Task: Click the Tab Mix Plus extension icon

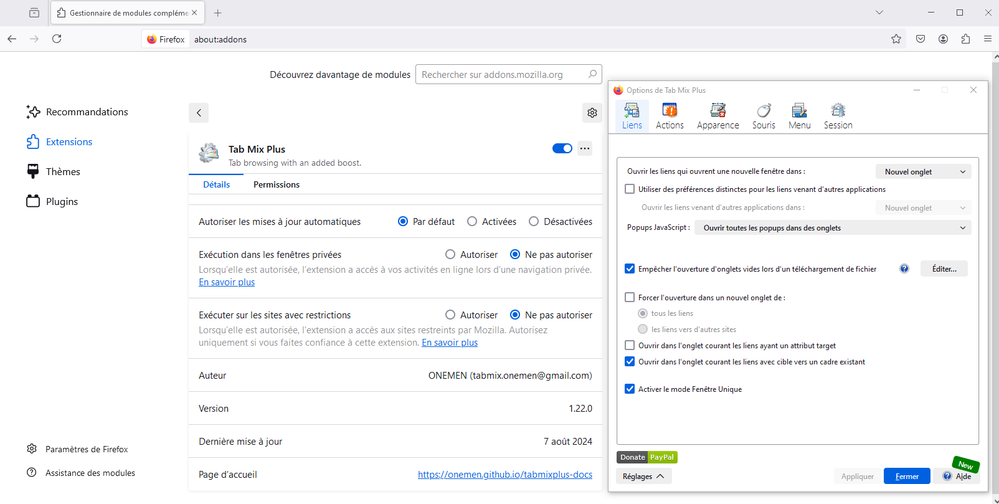Action: point(209,154)
